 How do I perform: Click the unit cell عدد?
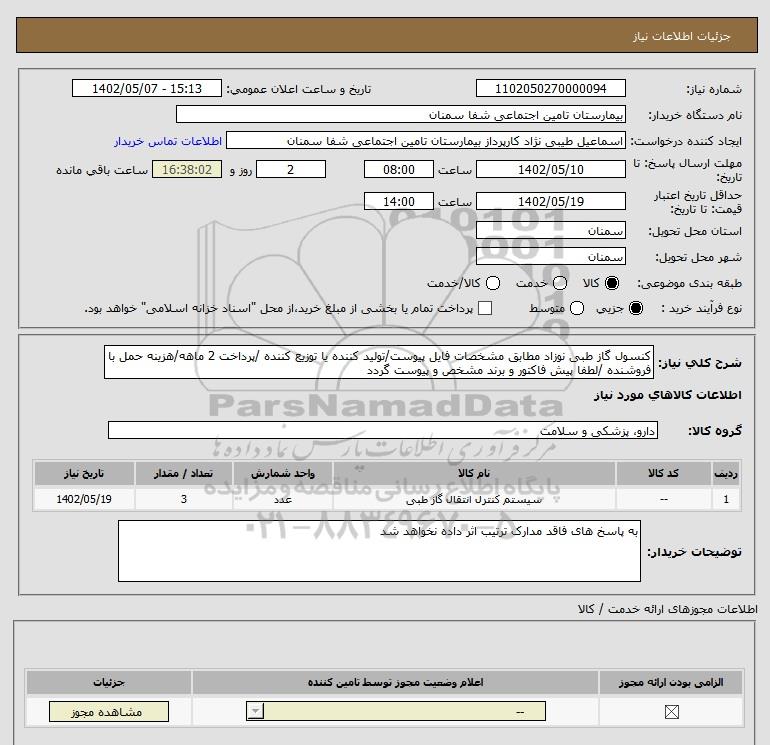pyautogui.click(x=283, y=499)
